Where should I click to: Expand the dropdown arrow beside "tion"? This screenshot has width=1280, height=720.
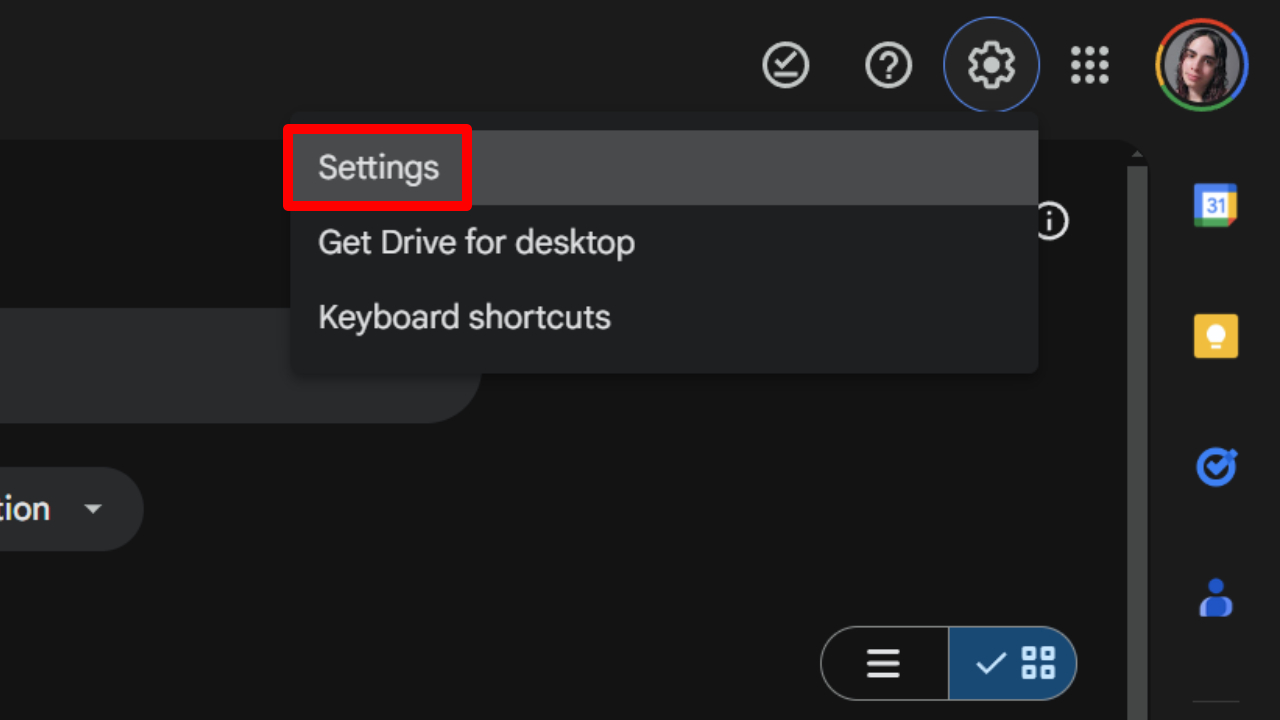[x=93, y=509]
